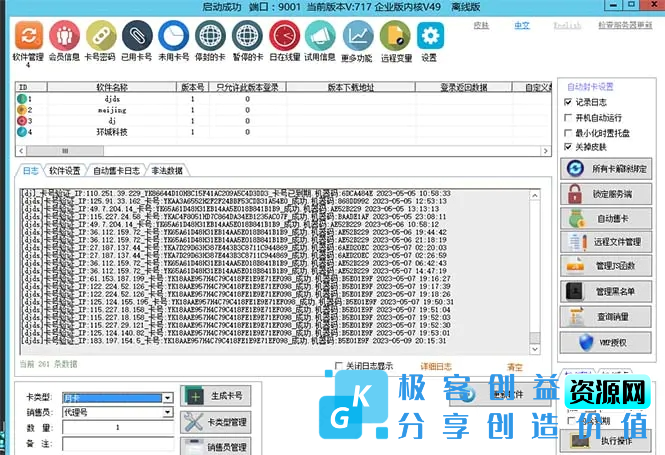This screenshot has height=455, width=665.
Task: Click 所有卡解除绑定 unbind all button
Action: click(x=606, y=169)
